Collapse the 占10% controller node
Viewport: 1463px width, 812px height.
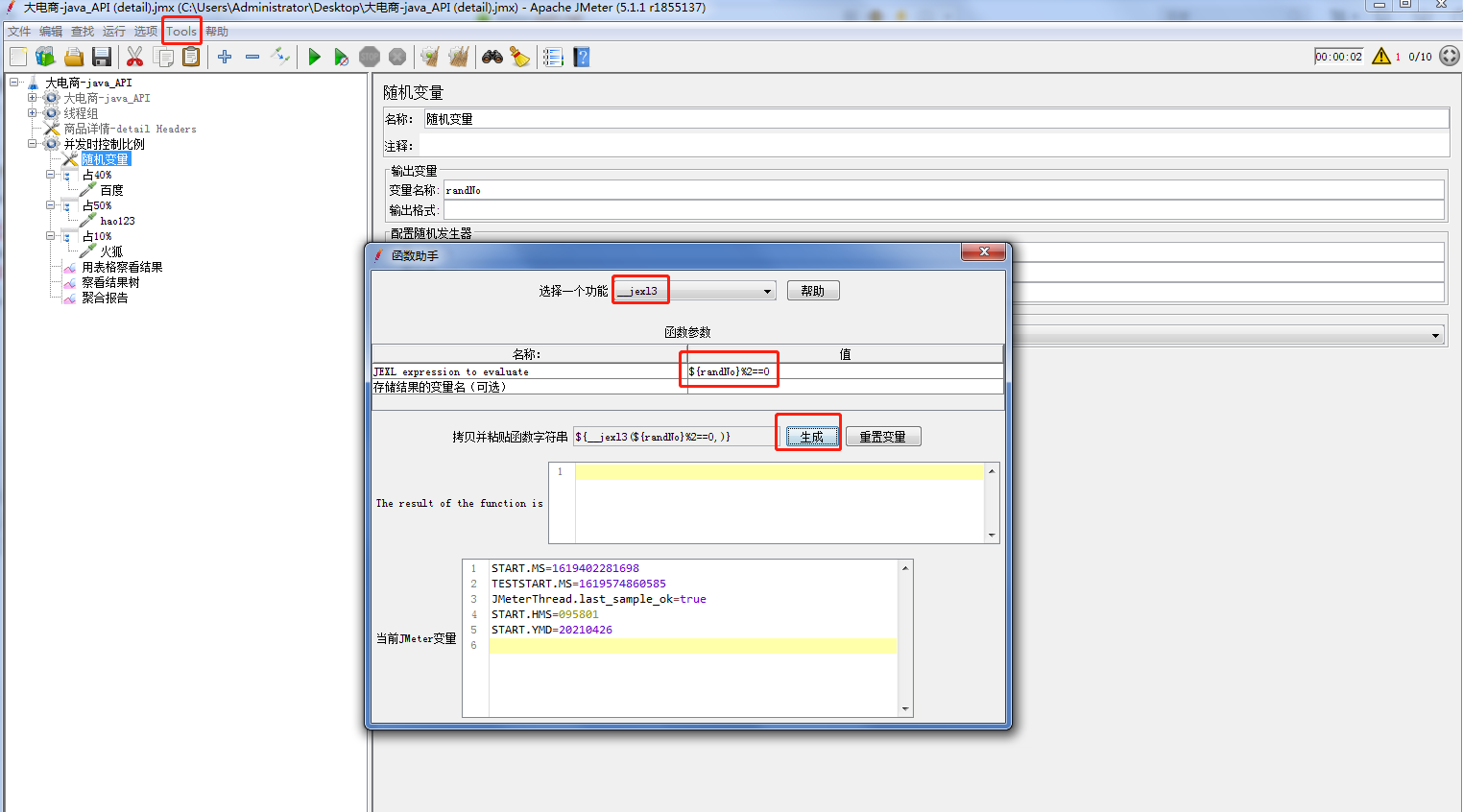51,236
